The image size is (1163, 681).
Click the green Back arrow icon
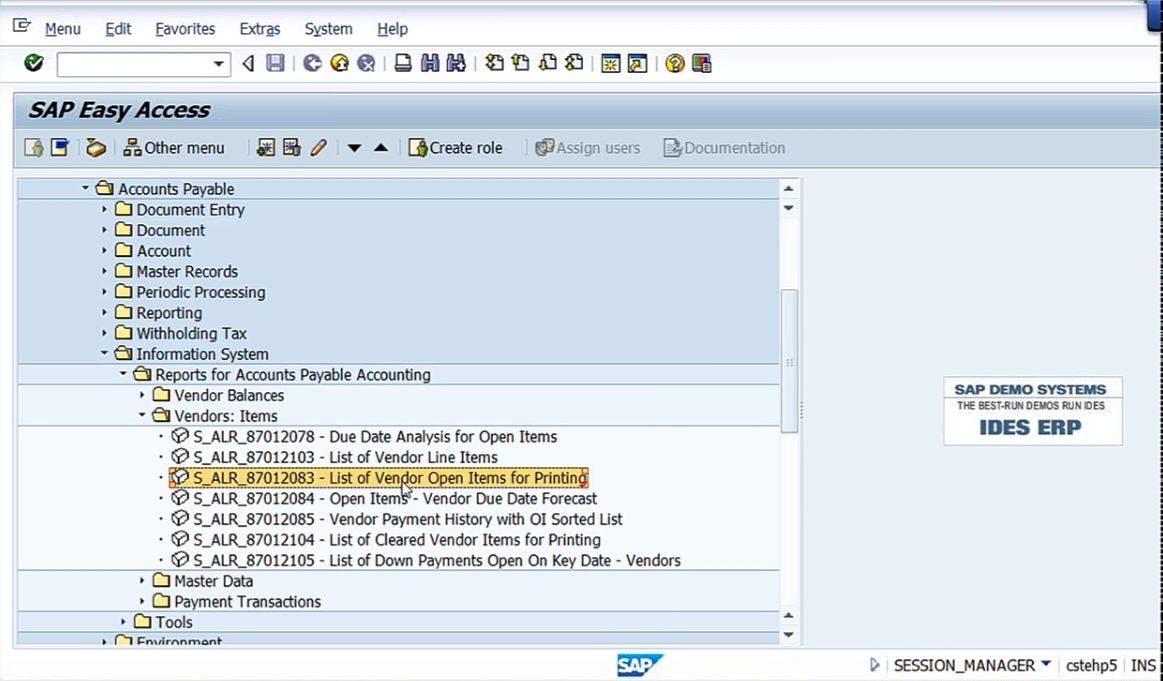click(x=312, y=63)
